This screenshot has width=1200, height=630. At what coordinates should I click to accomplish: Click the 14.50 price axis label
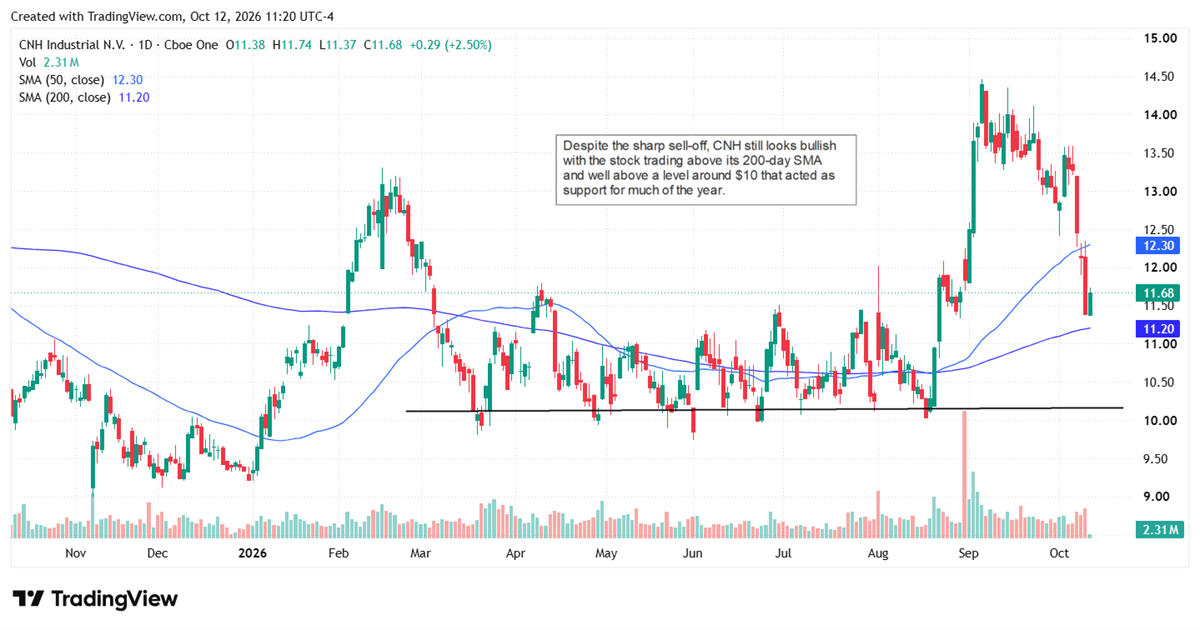[x=1160, y=77]
